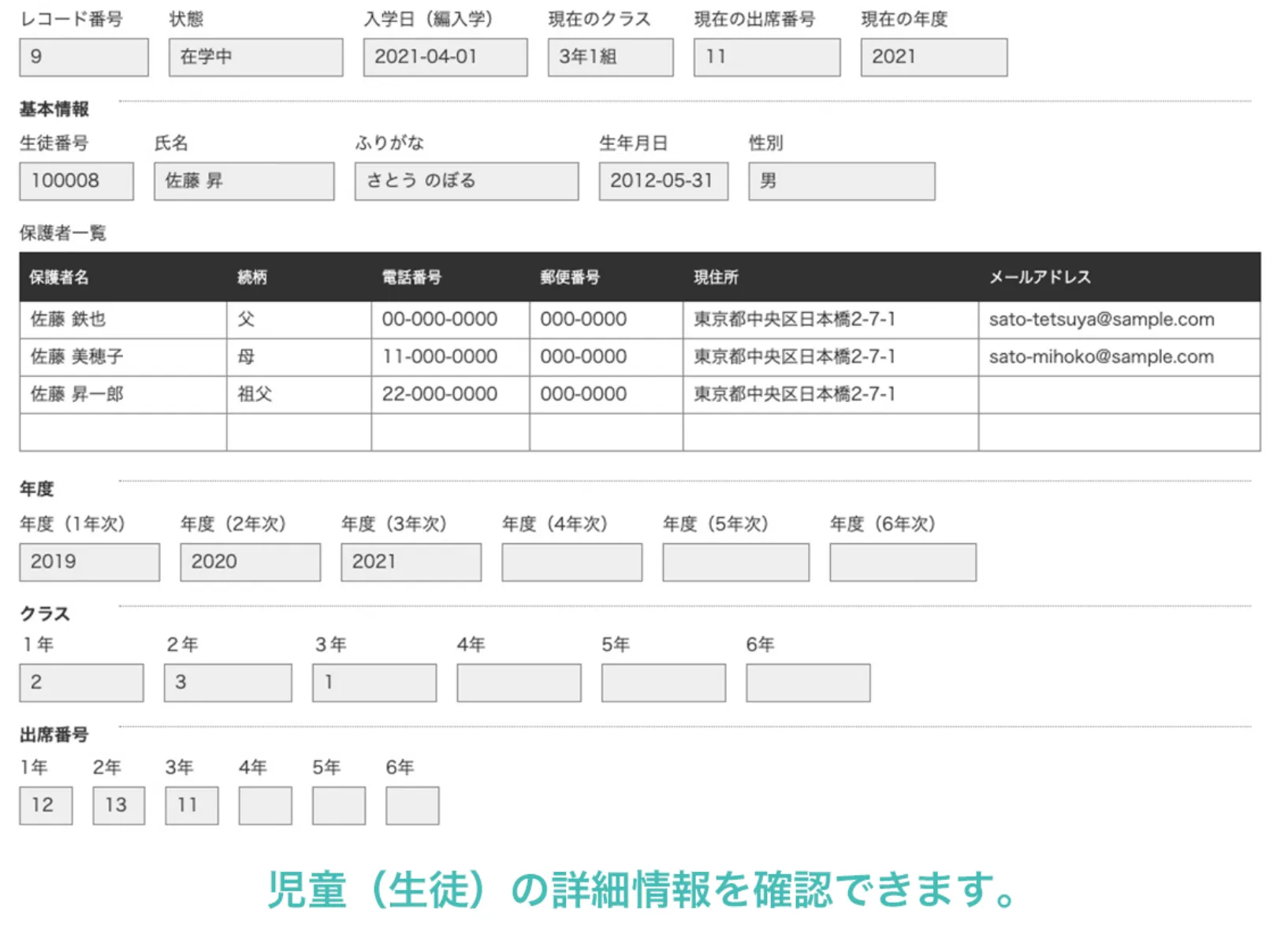Click the メールアドレス column header

1040,278
